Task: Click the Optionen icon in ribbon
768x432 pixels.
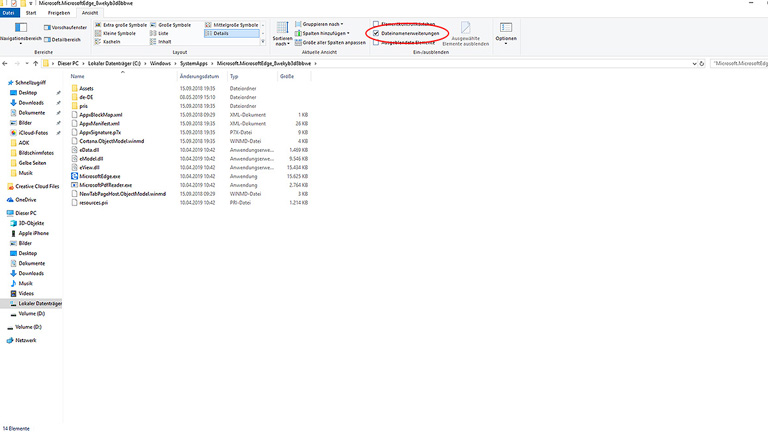Action: (507, 30)
